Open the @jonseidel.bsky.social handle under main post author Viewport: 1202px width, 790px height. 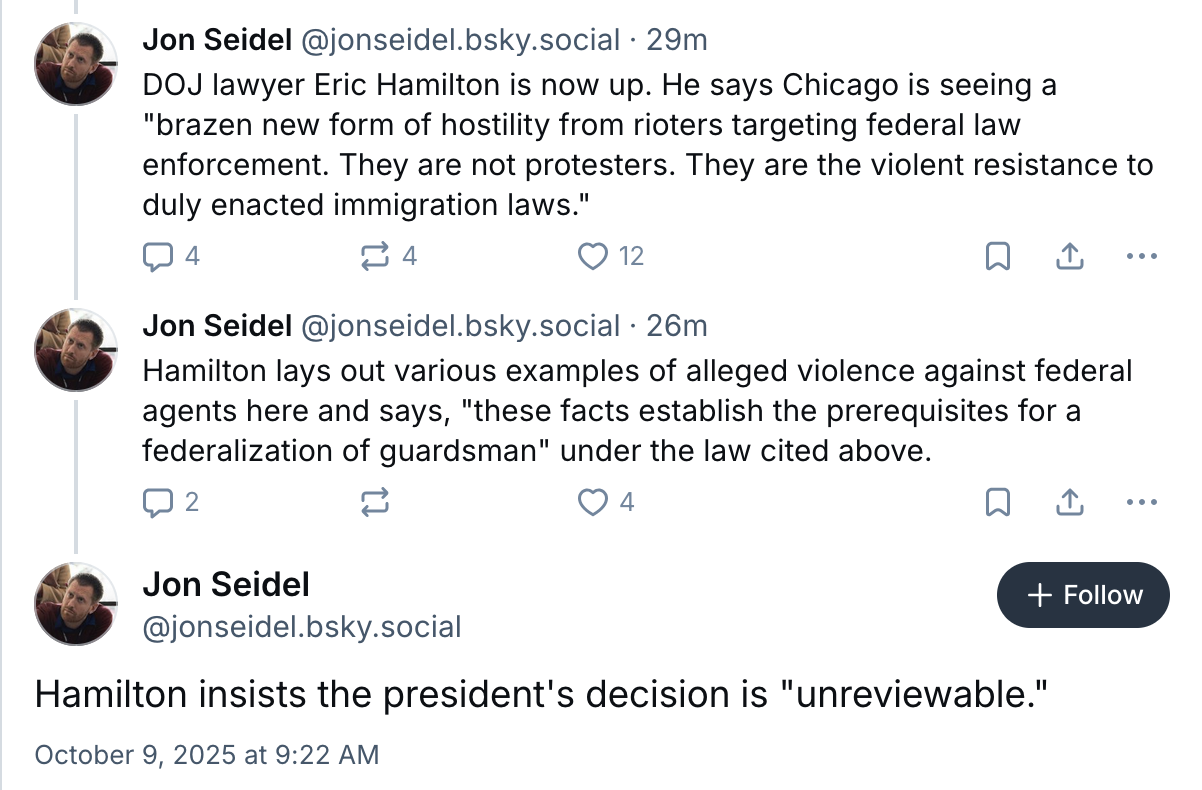point(302,627)
